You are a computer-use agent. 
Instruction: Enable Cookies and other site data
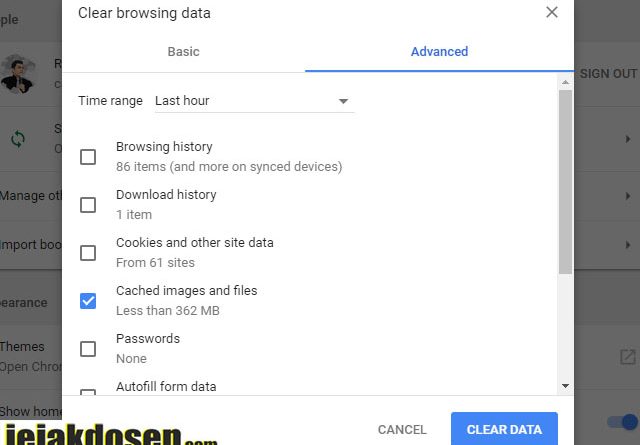tap(88, 253)
